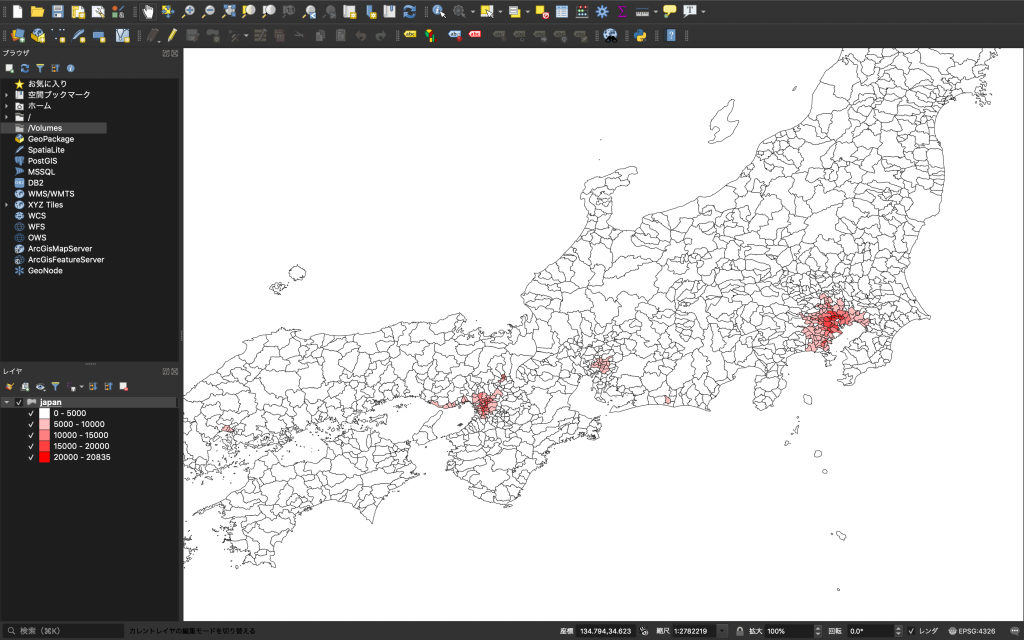
Task: Open a project with the yellow folder icon
Action: tap(37, 11)
